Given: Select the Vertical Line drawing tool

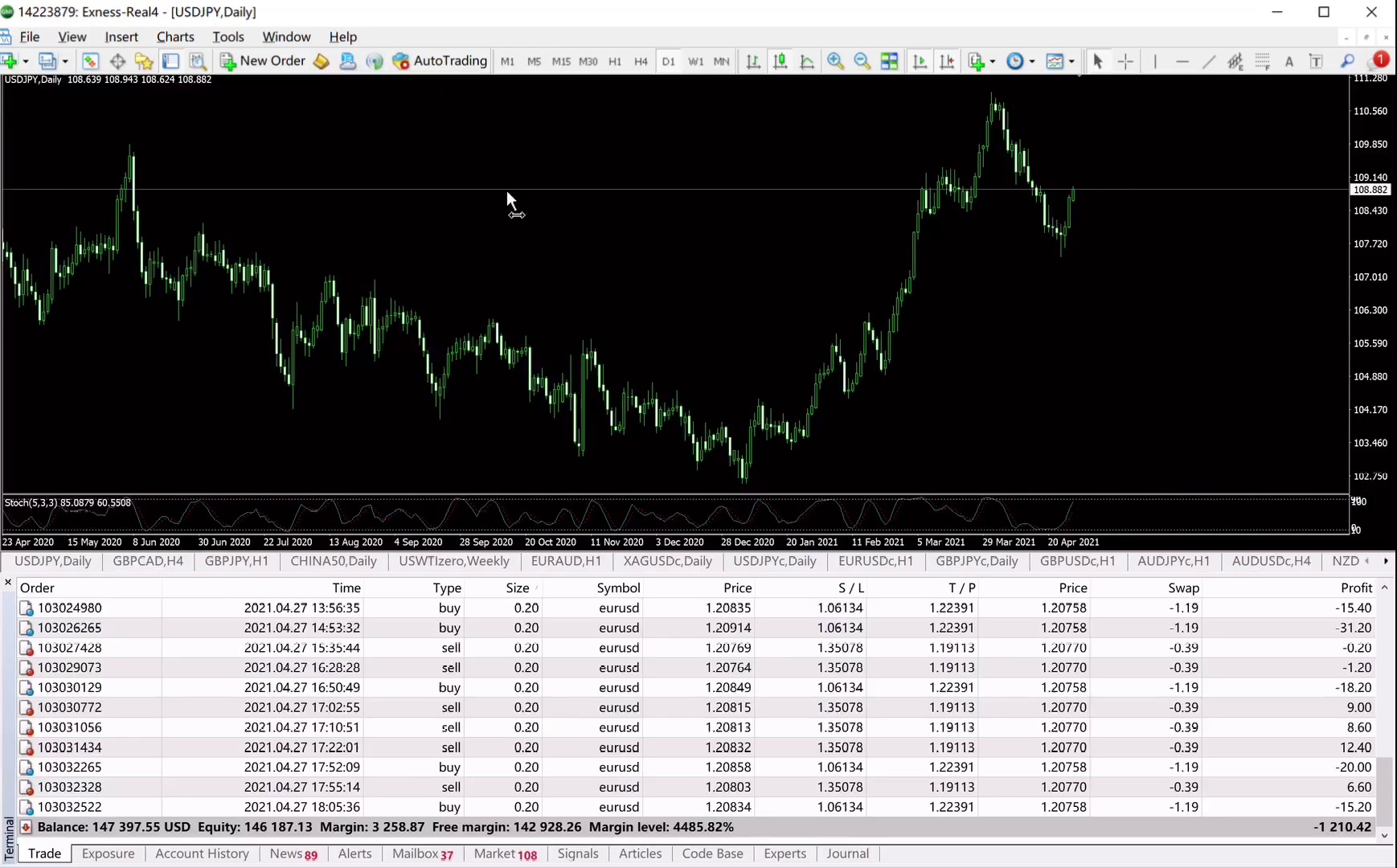Looking at the screenshot, I should [1155, 61].
